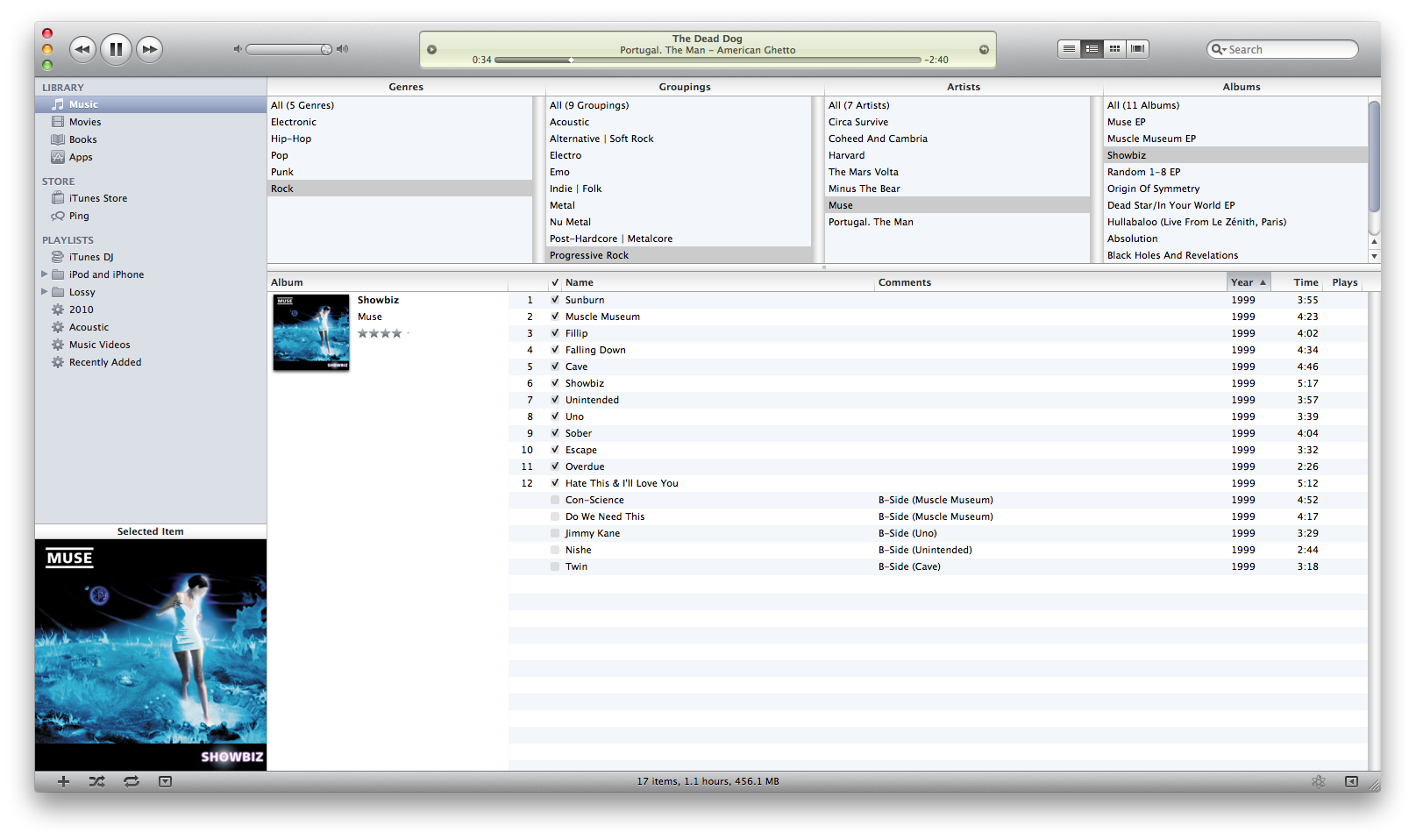Click the max volume speaker icon
Screen dimensions: 1416x840
pos(342,49)
